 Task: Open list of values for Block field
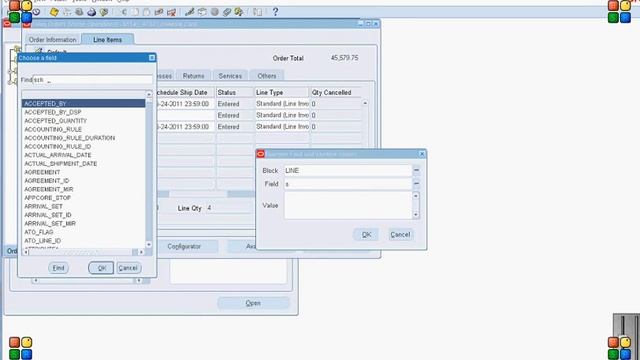(416, 170)
